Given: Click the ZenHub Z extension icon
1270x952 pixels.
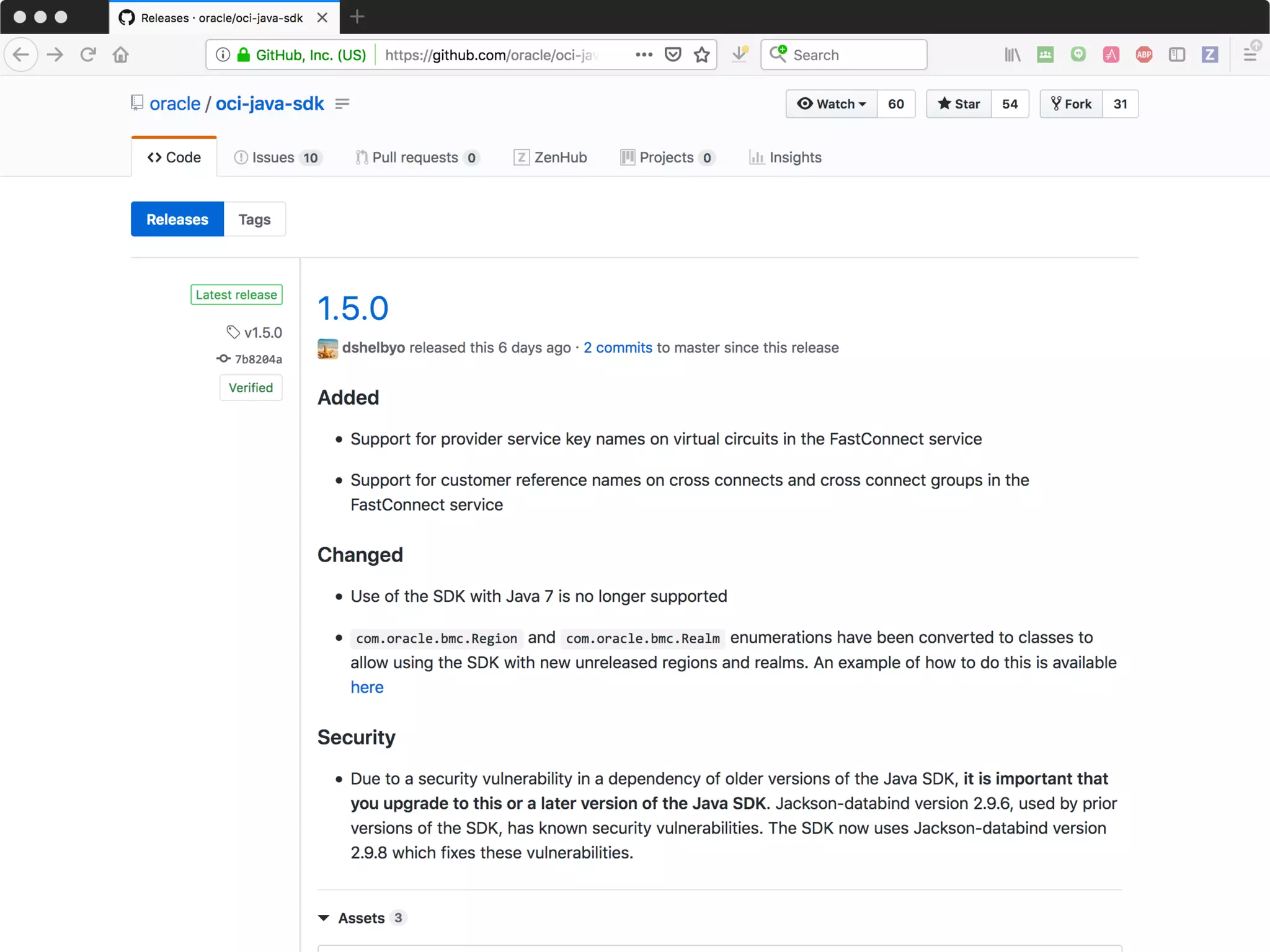Looking at the screenshot, I should [1209, 55].
